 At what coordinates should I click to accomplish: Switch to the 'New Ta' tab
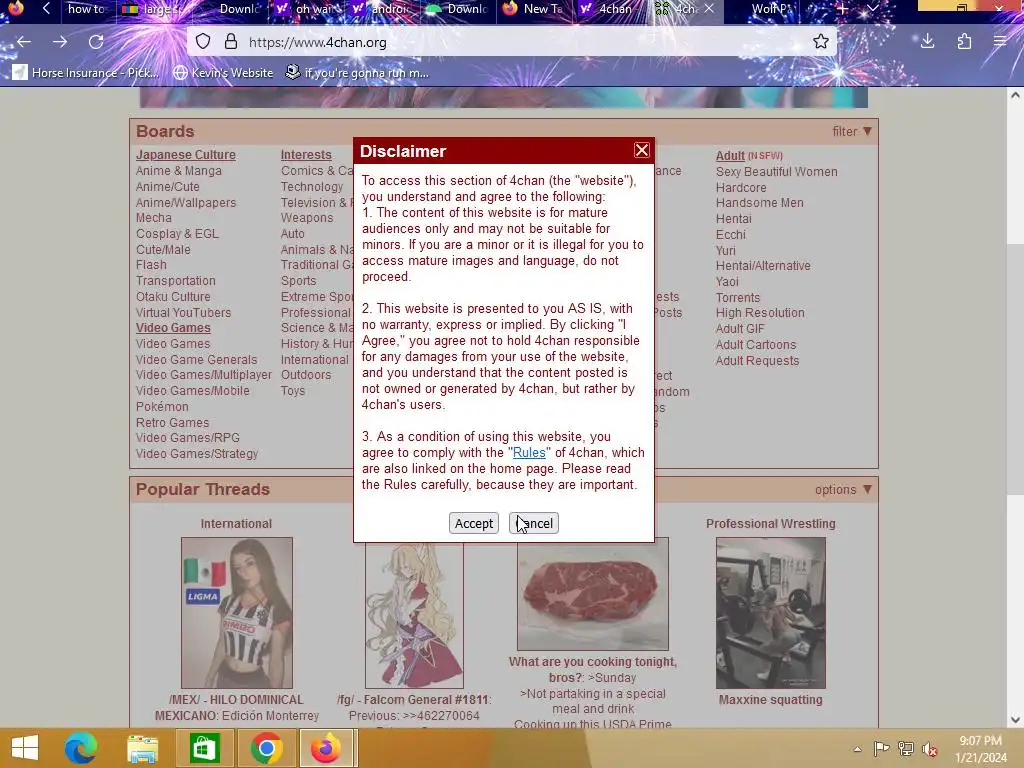534,8
